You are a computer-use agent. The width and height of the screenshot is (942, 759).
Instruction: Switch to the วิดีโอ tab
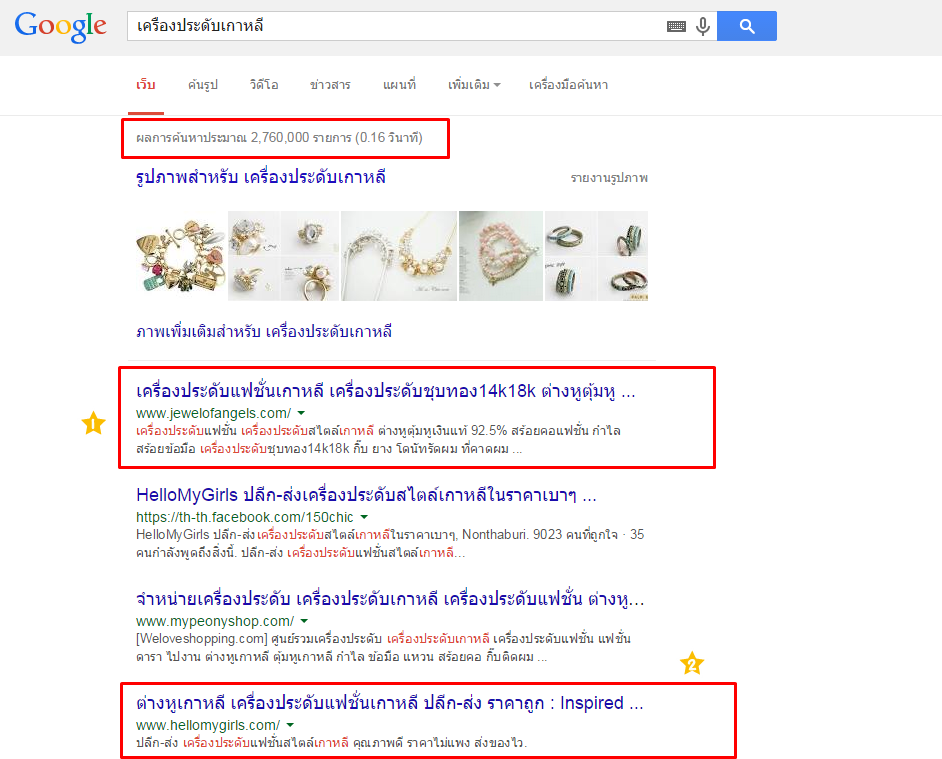tap(264, 85)
